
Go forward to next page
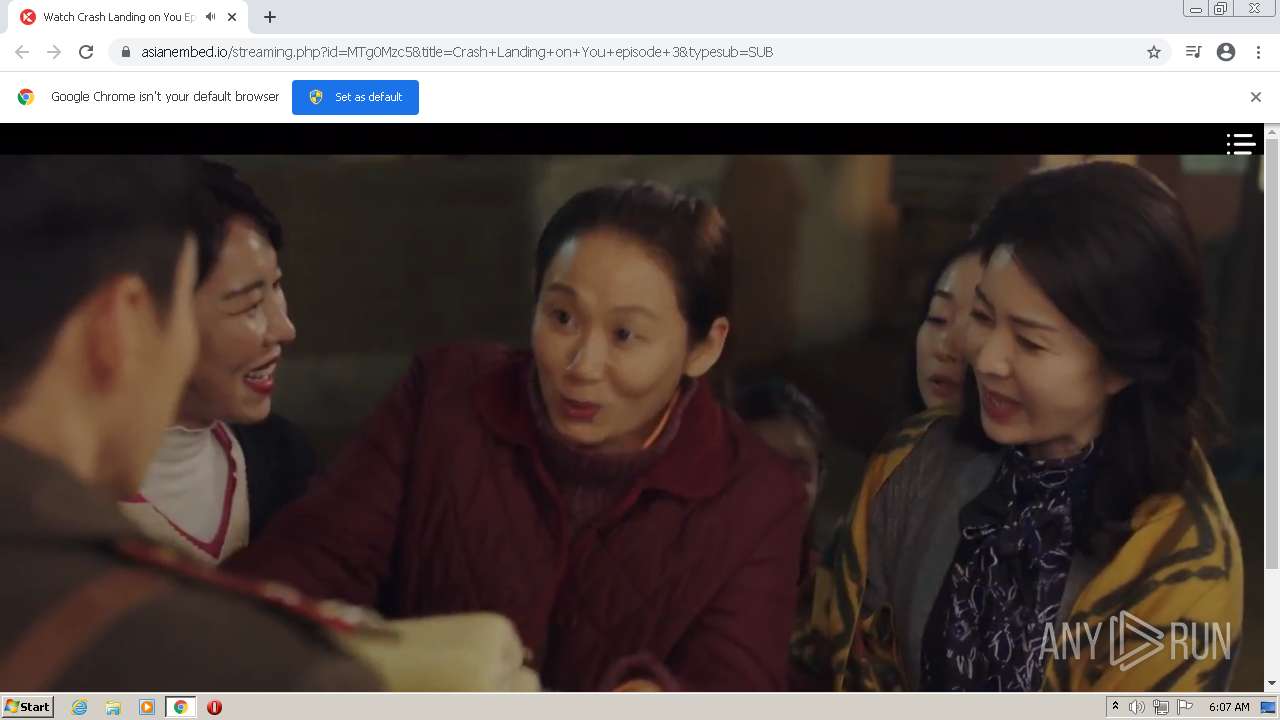(54, 52)
